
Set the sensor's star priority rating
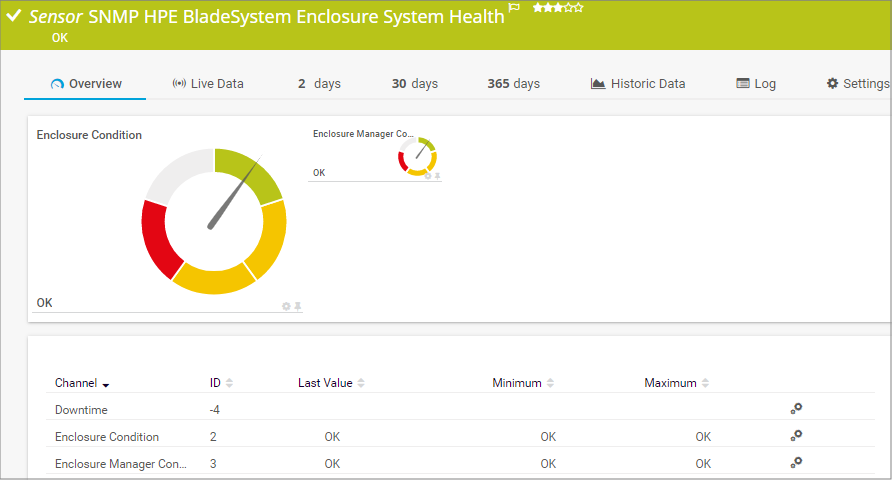point(558,8)
